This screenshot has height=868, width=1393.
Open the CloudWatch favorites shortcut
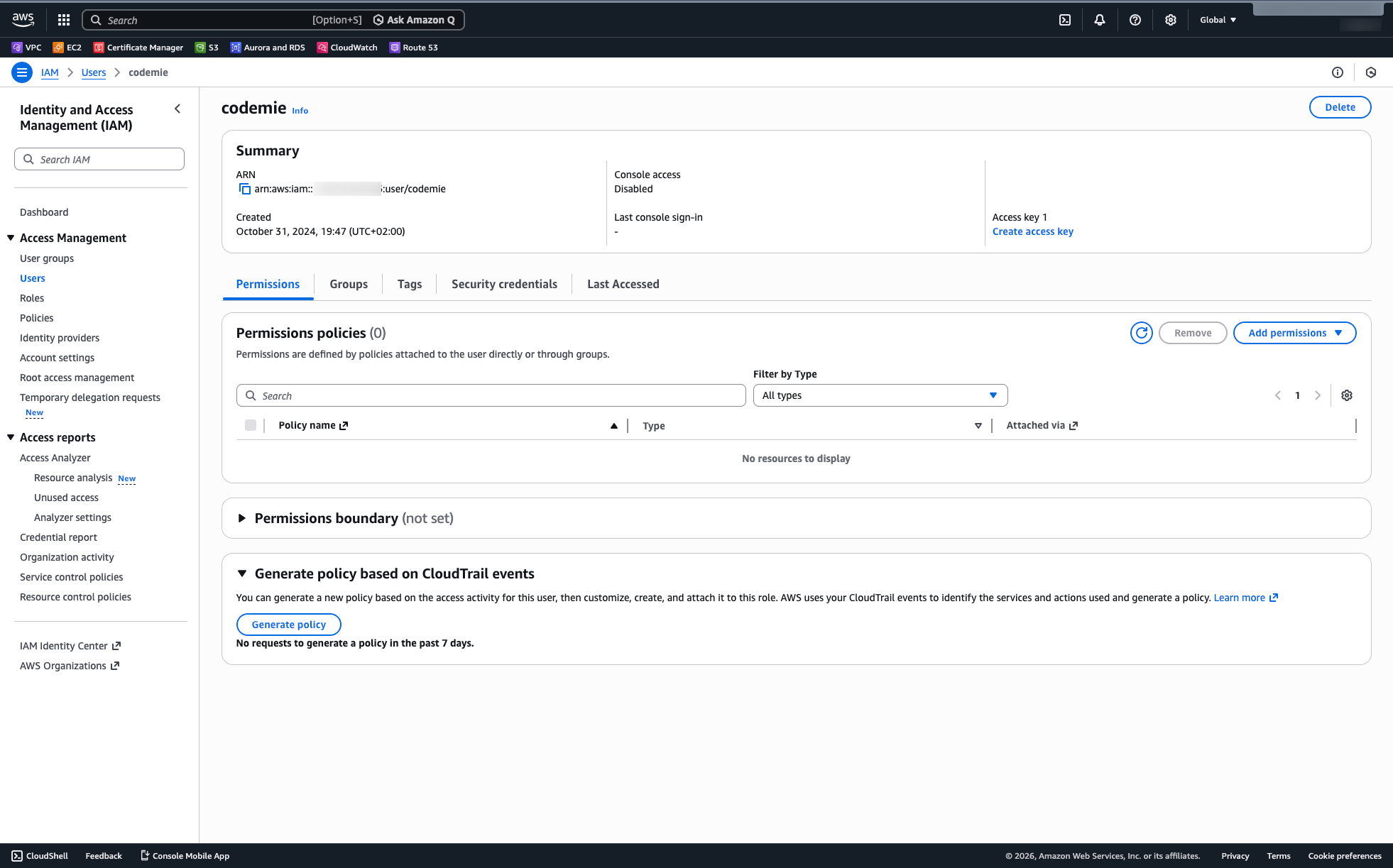tap(346, 47)
